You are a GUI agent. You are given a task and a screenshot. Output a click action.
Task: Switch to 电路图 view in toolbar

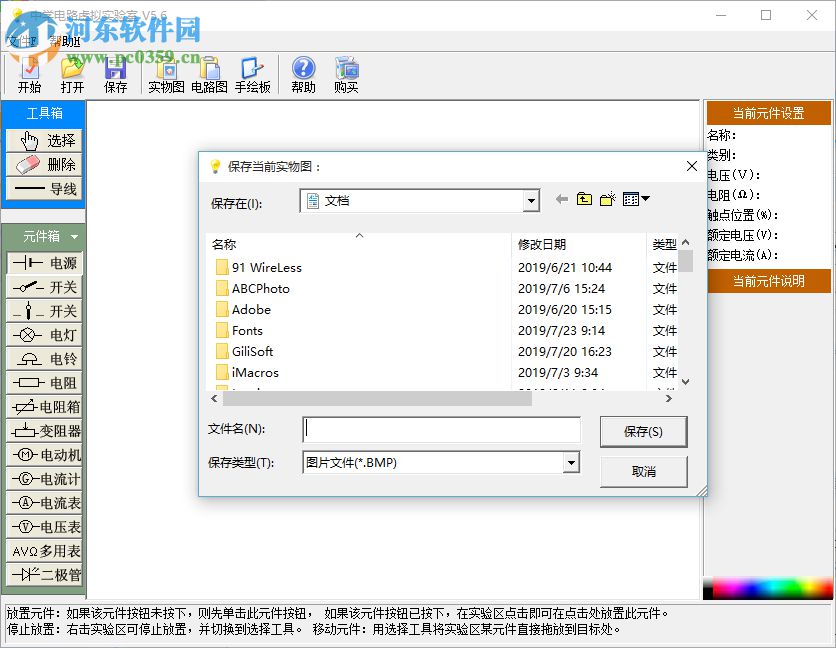click(209, 76)
